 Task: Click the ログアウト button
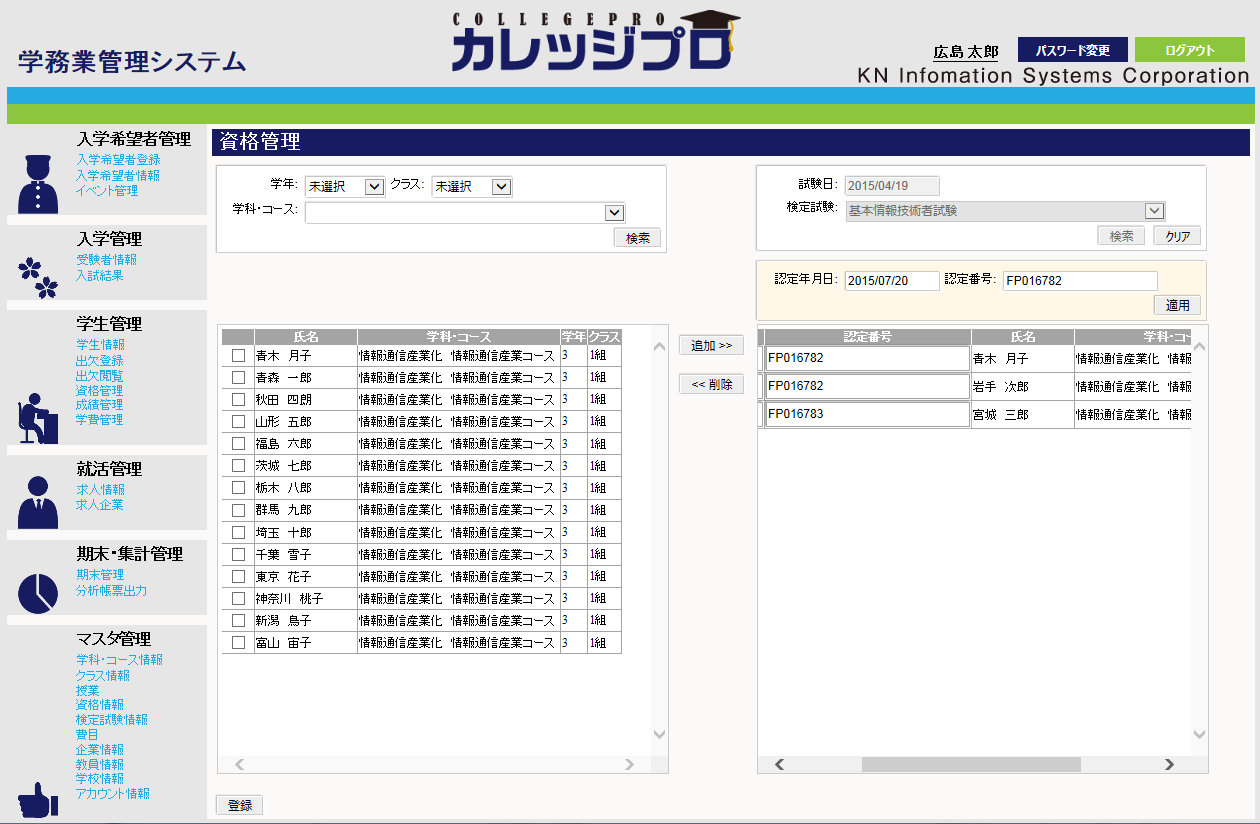pos(1190,50)
